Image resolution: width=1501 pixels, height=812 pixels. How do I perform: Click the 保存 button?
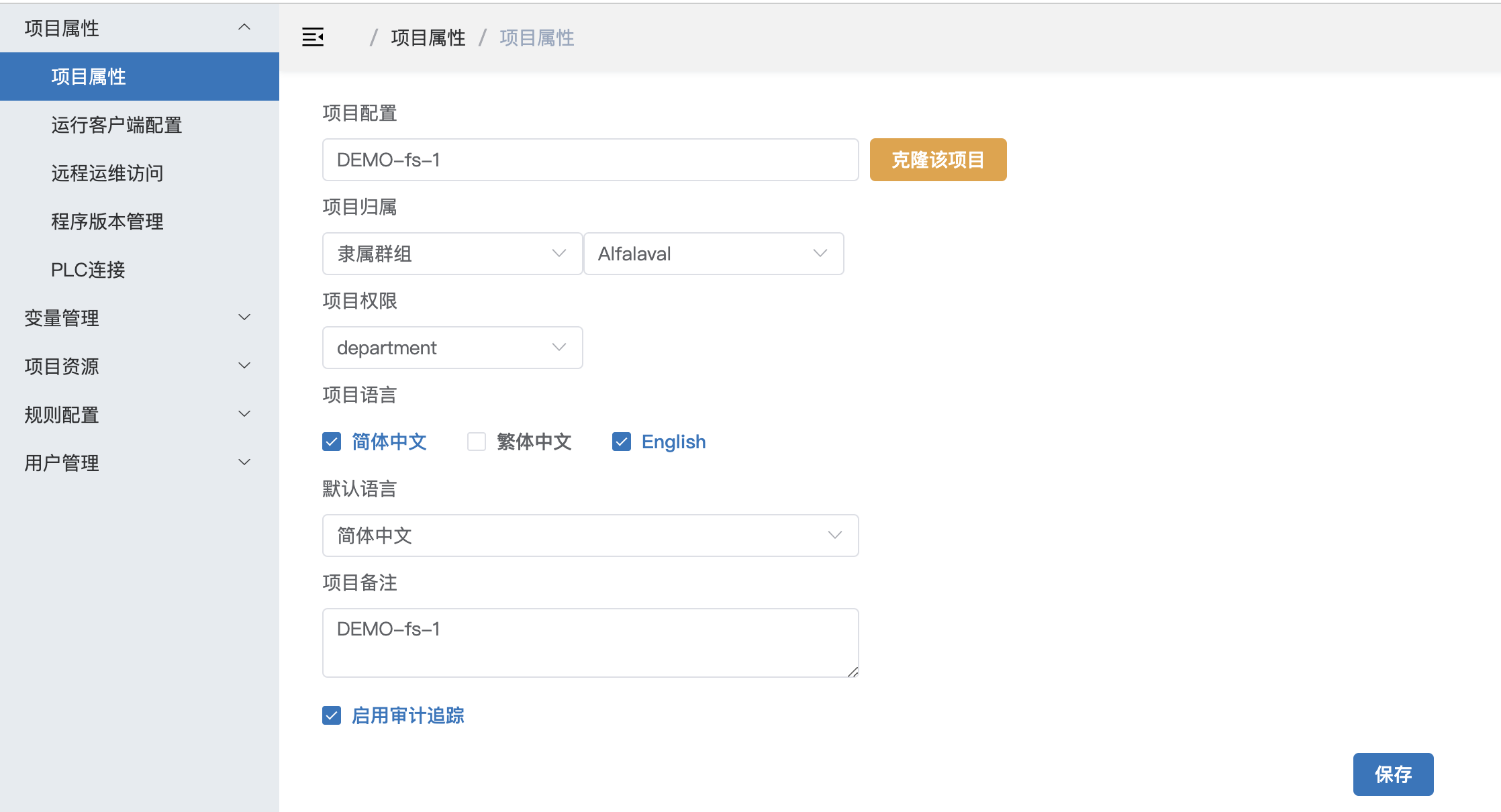[x=1393, y=774]
